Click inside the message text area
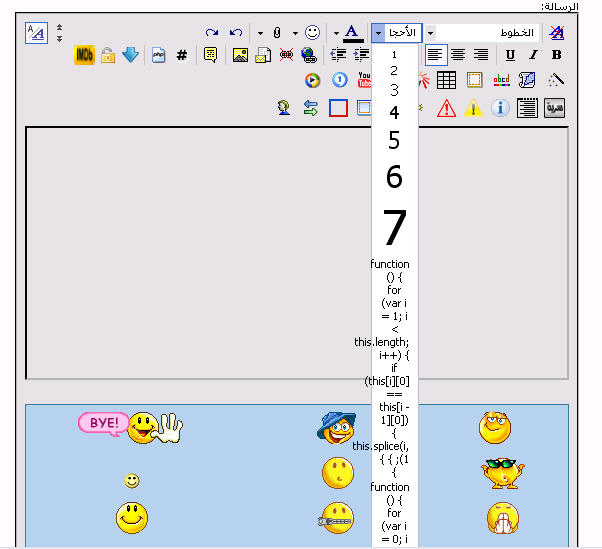This screenshot has width=602, height=549. pyautogui.click(x=200, y=250)
